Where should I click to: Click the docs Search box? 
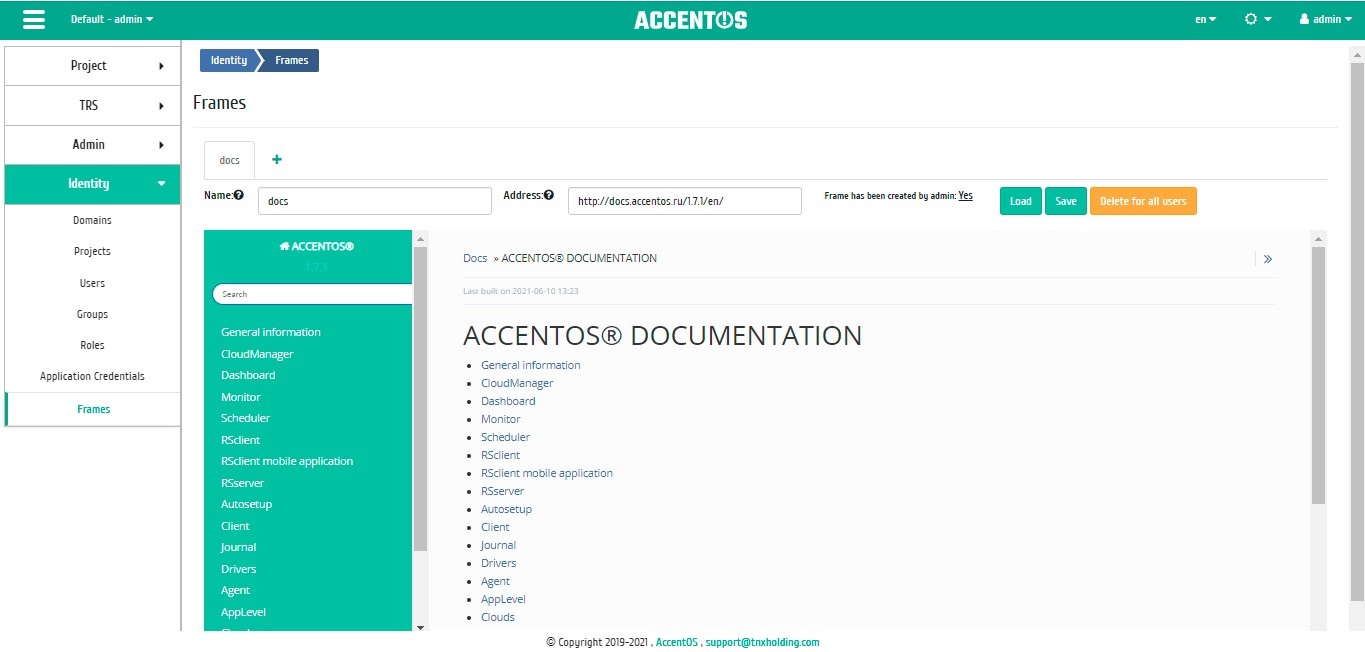312,294
